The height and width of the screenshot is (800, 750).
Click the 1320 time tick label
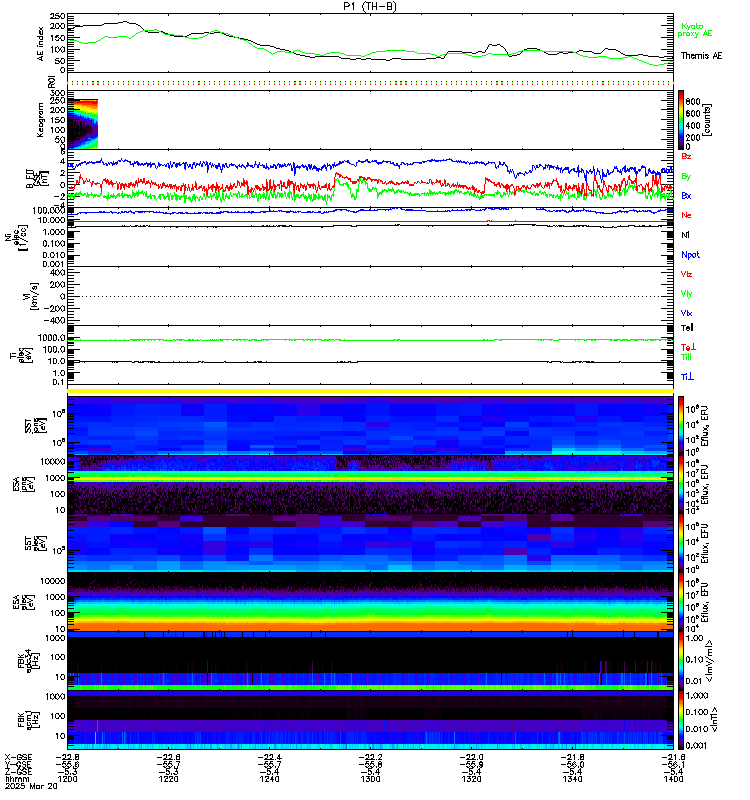point(471,779)
